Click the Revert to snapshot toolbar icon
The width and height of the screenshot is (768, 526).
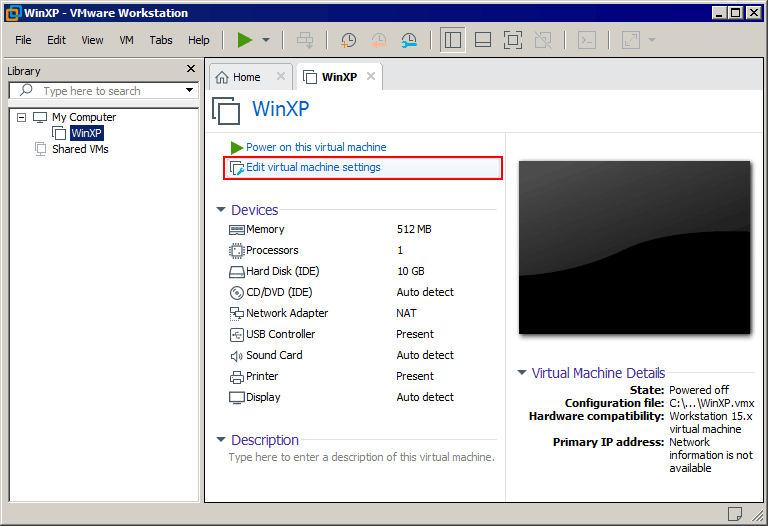coord(379,40)
